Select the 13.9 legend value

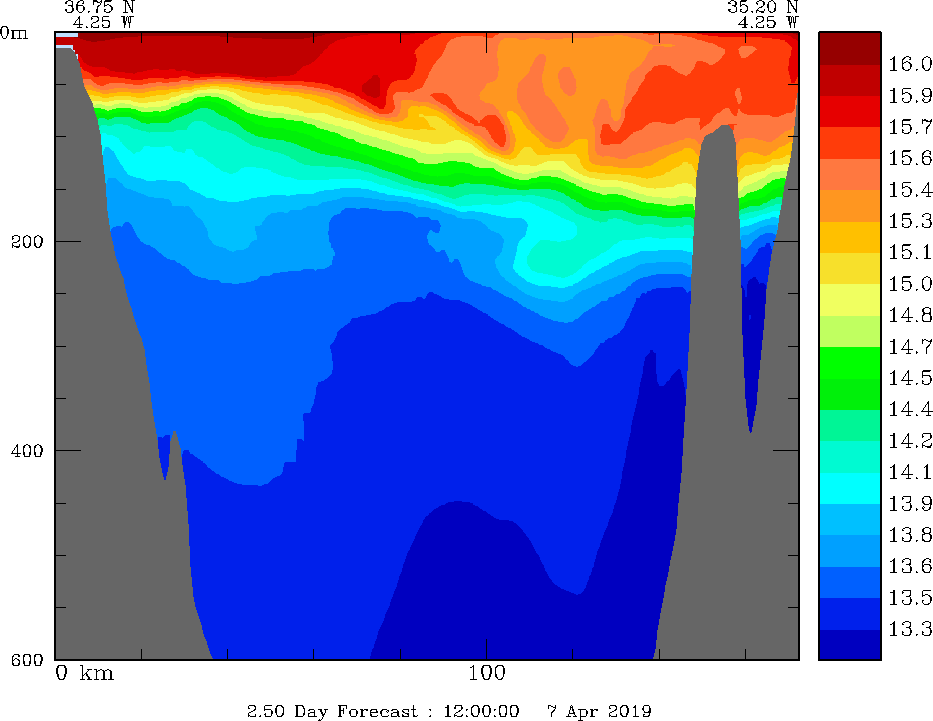coord(910,503)
